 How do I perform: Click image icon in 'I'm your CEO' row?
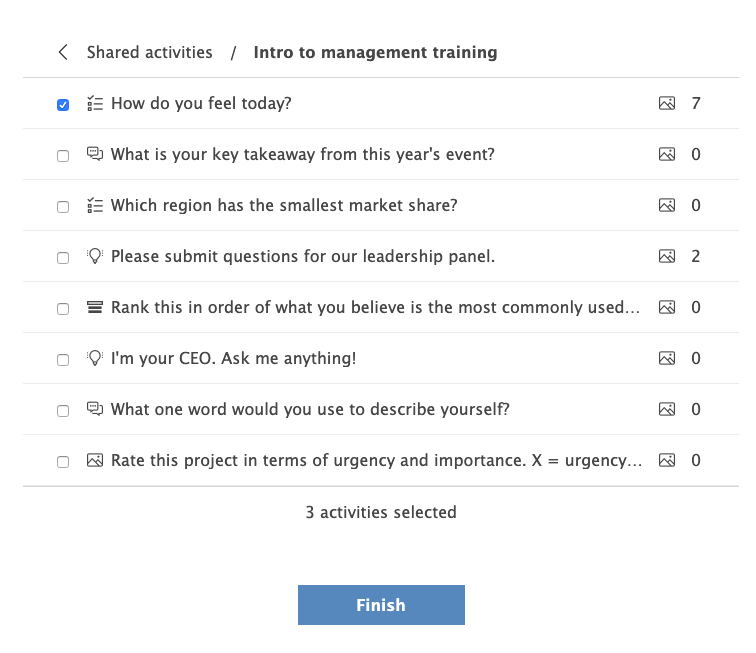click(667, 358)
